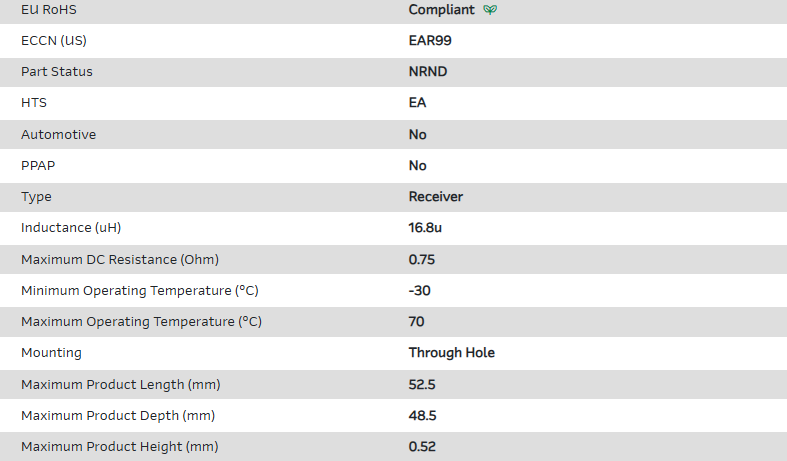The image size is (787, 461).
Task: Click the Inductance (uH) label
Action: 71,228
